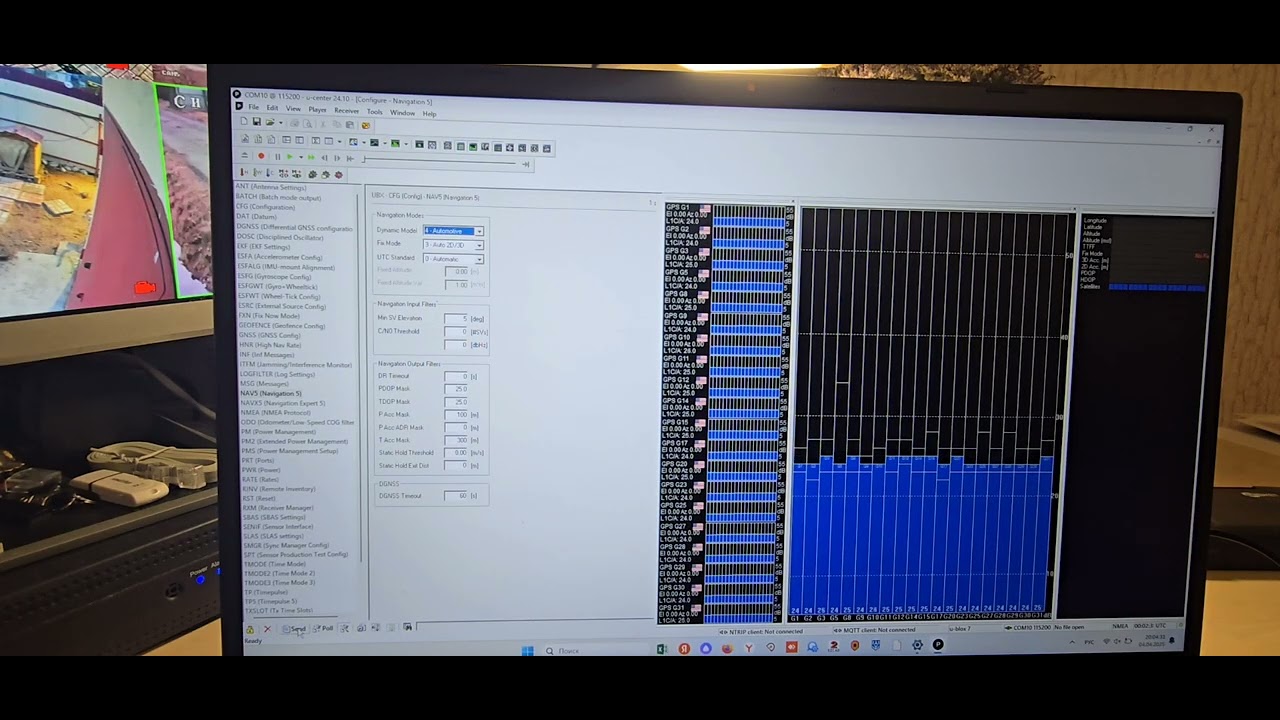Click the Min SV Elevation input field

coord(456,319)
